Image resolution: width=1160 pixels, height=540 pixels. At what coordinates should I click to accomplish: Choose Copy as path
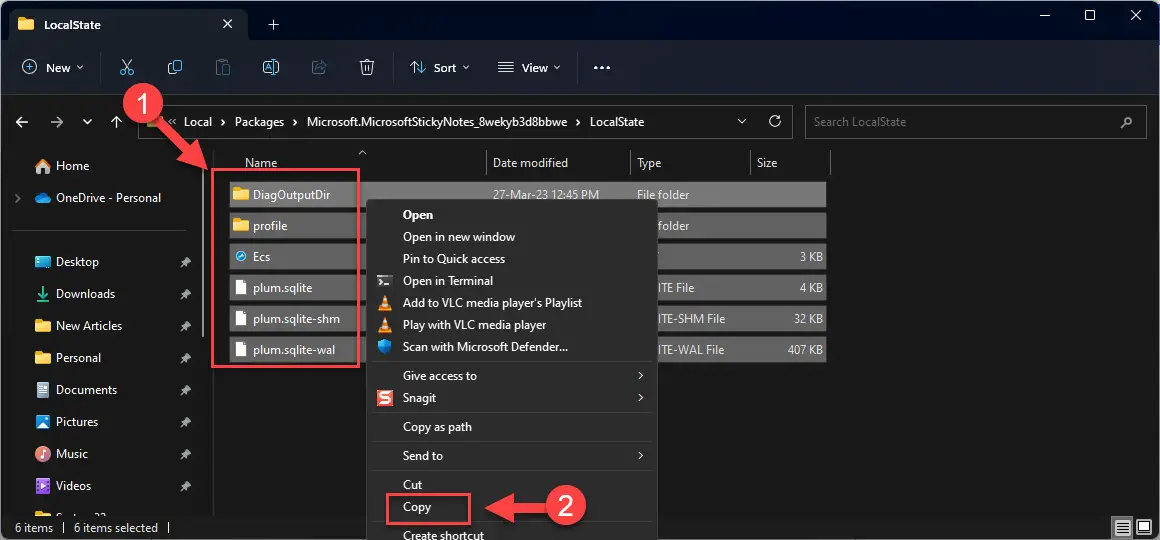[x=437, y=427]
